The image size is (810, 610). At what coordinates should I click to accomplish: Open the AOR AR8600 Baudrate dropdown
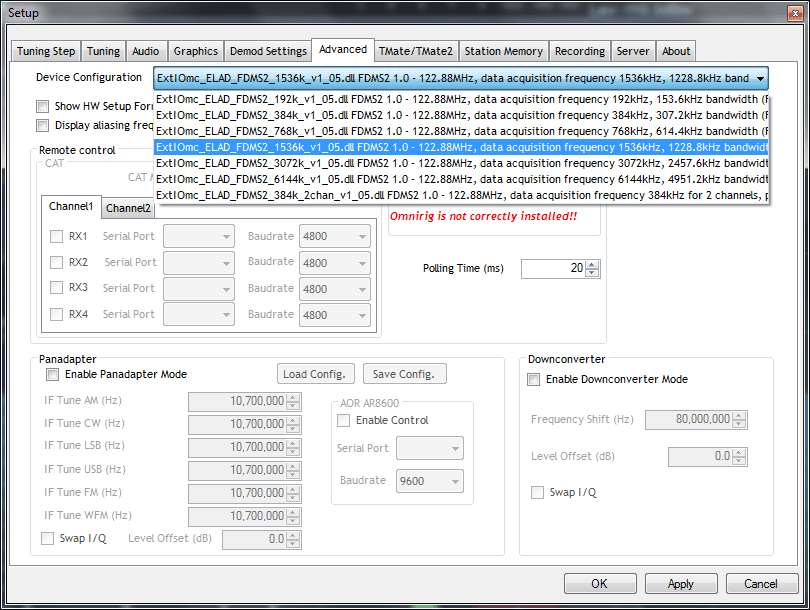pyautogui.click(x=430, y=481)
